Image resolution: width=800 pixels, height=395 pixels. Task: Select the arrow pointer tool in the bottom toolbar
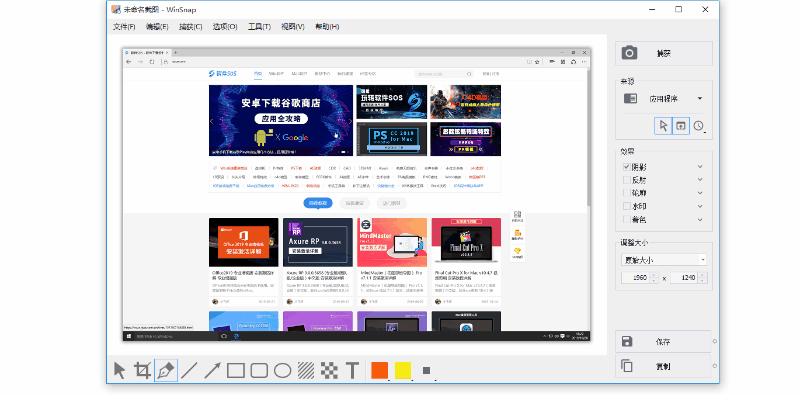click(119, 370)
